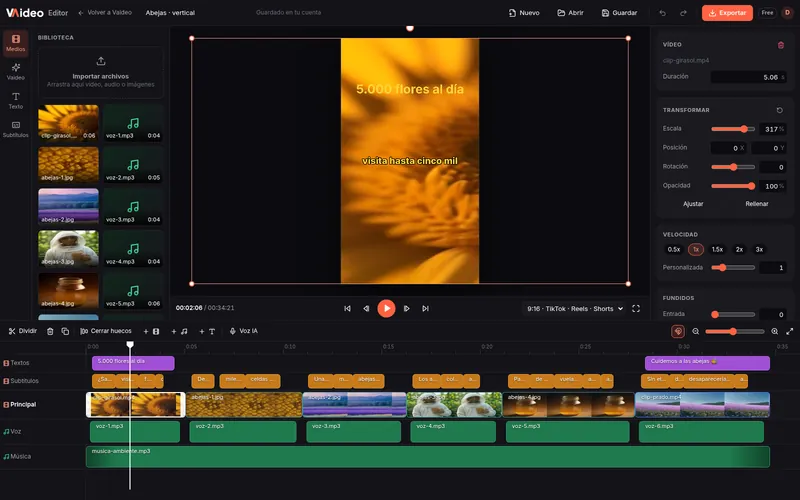This screenshot has width=800, height=500.
Task: Expand the timeline panel
Action: coord(790,332)
